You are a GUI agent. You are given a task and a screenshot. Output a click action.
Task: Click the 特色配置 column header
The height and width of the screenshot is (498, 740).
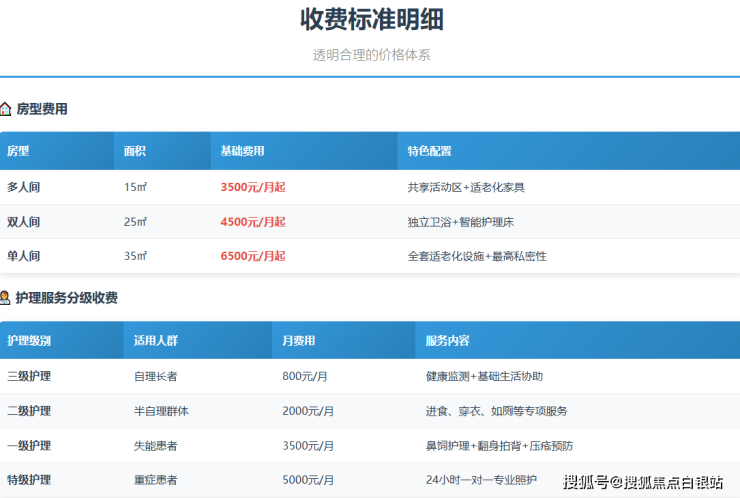(429, 151)
